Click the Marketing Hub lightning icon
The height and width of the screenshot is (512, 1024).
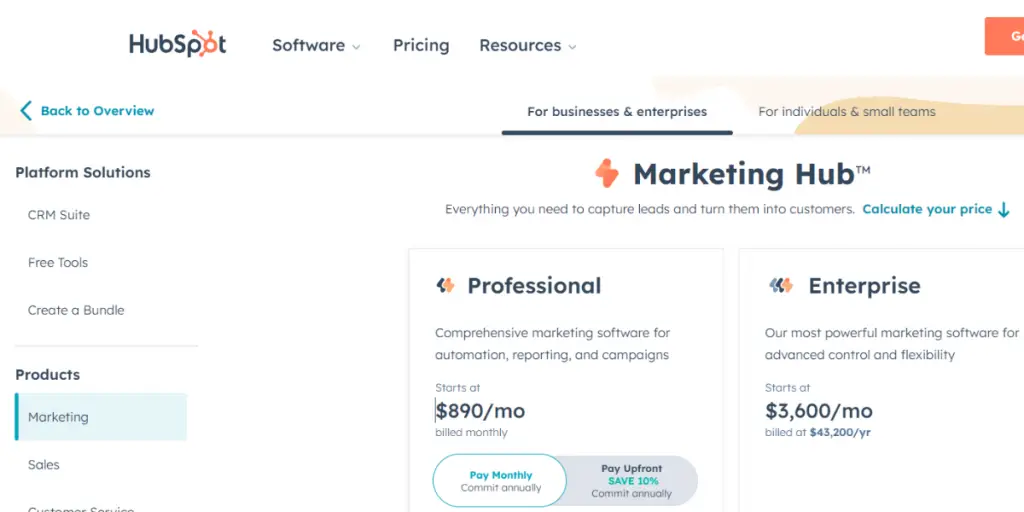pyautogui.click(x=606, y=174)
